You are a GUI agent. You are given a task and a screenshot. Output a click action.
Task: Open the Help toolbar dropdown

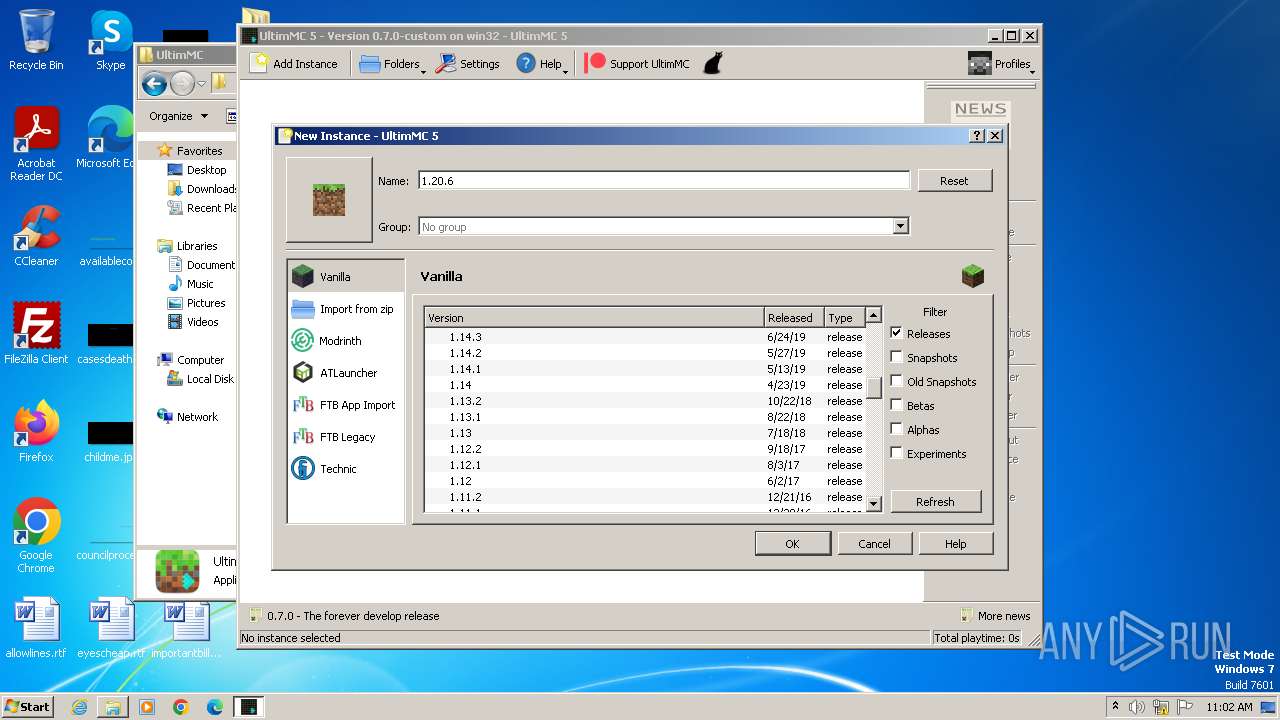(x=541, y=63)
